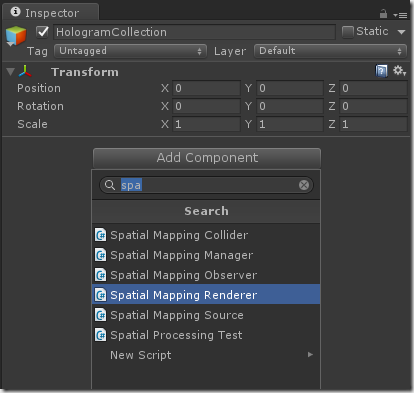Clear the component search field
Viewport: 414px width, 393px height.
304,185
